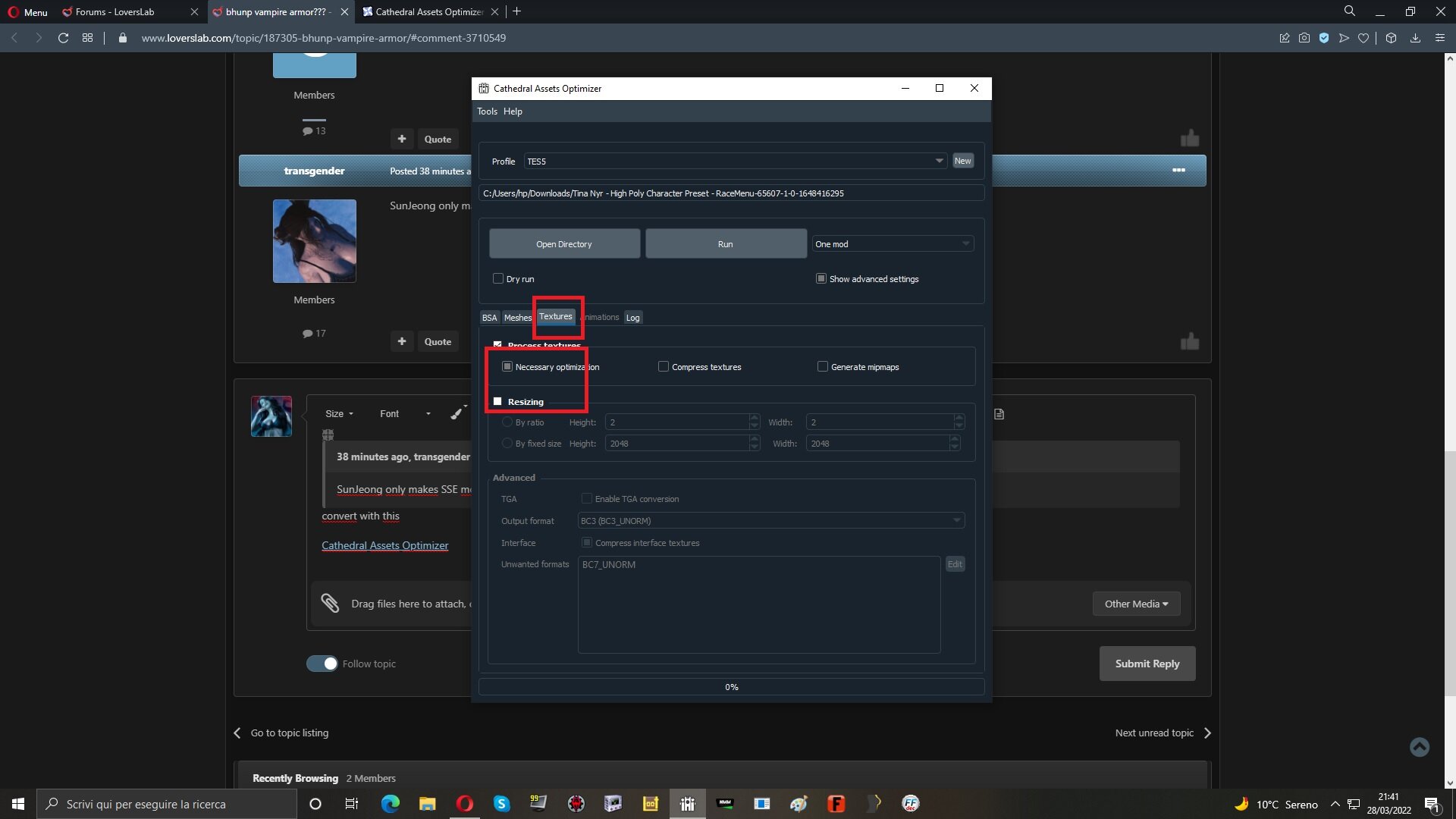
Task: Open post options three-dots on transgender post
Action: [x=1178, y=170]
